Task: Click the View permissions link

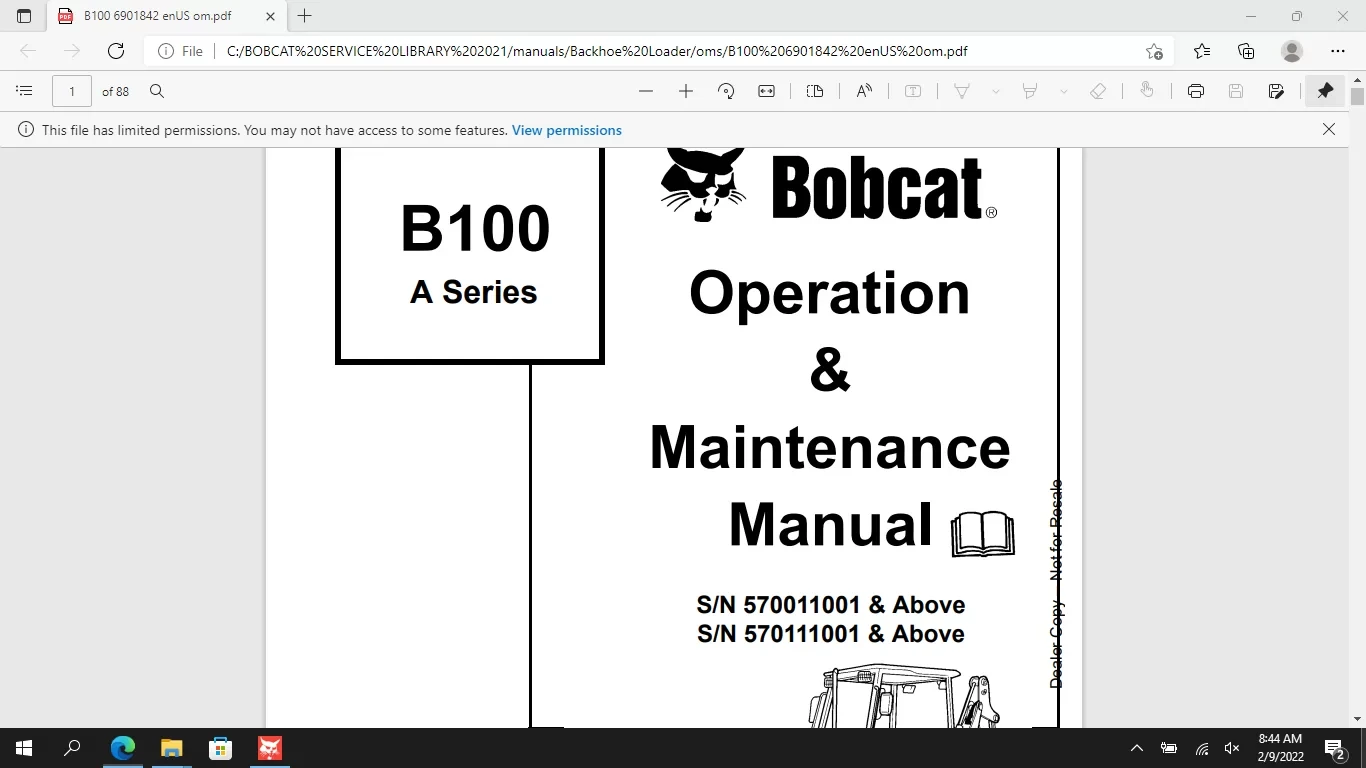Action: [567, 130]
